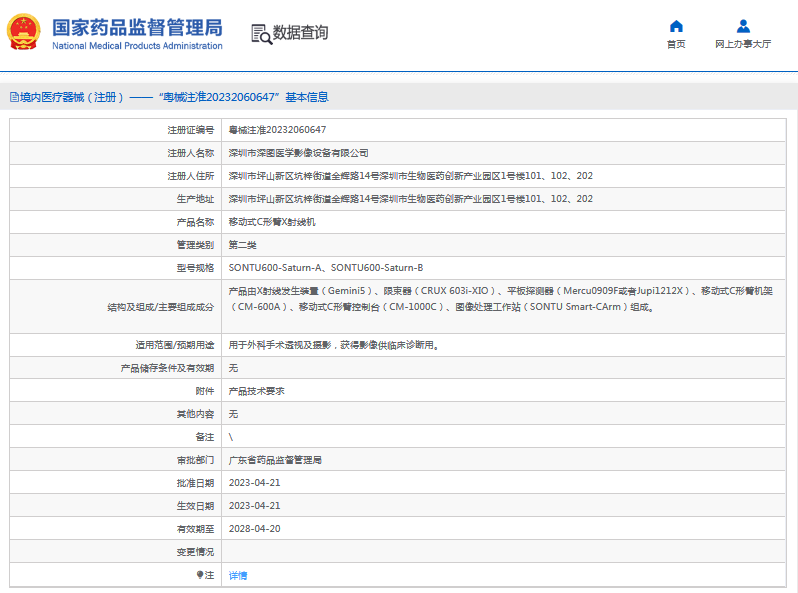Open the 详情 details link

[238, 576]
